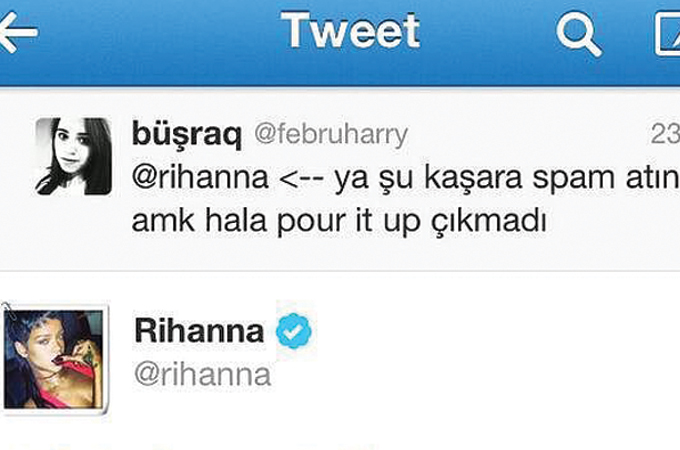Open the büşraq tweet reply row

click(340, 180)
